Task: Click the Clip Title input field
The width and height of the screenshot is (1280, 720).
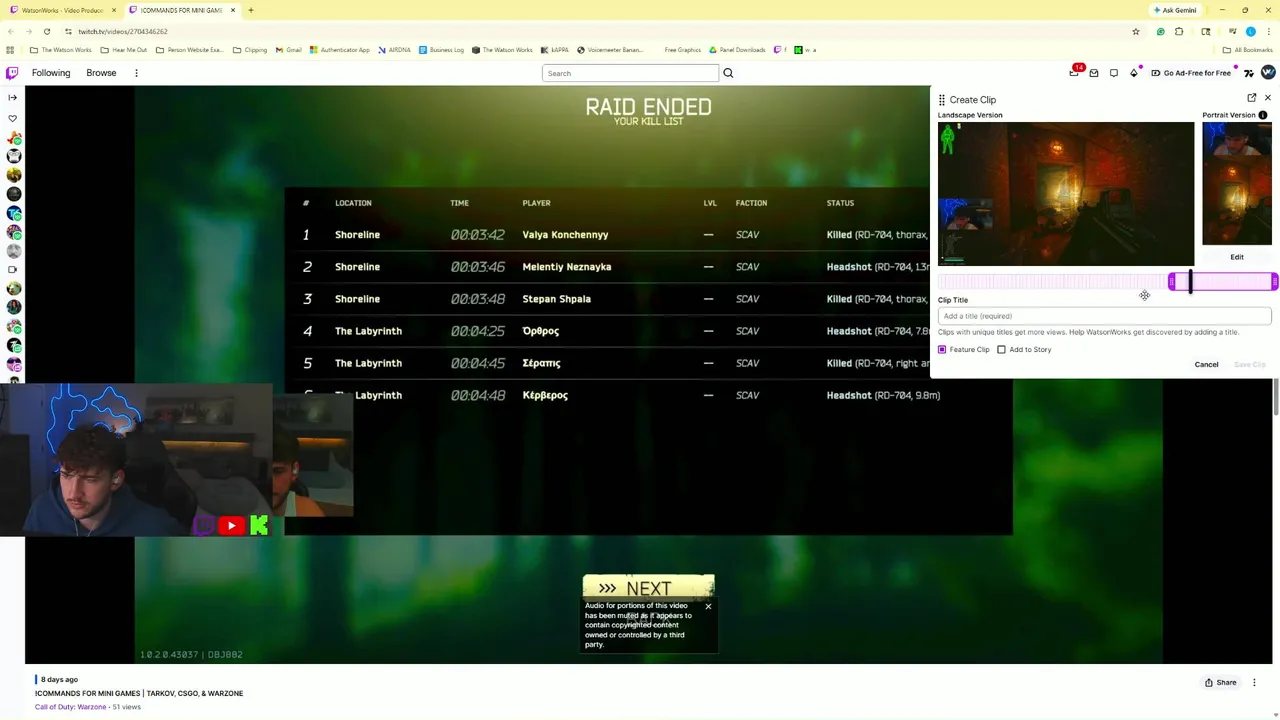Action: click(1104, 316)
